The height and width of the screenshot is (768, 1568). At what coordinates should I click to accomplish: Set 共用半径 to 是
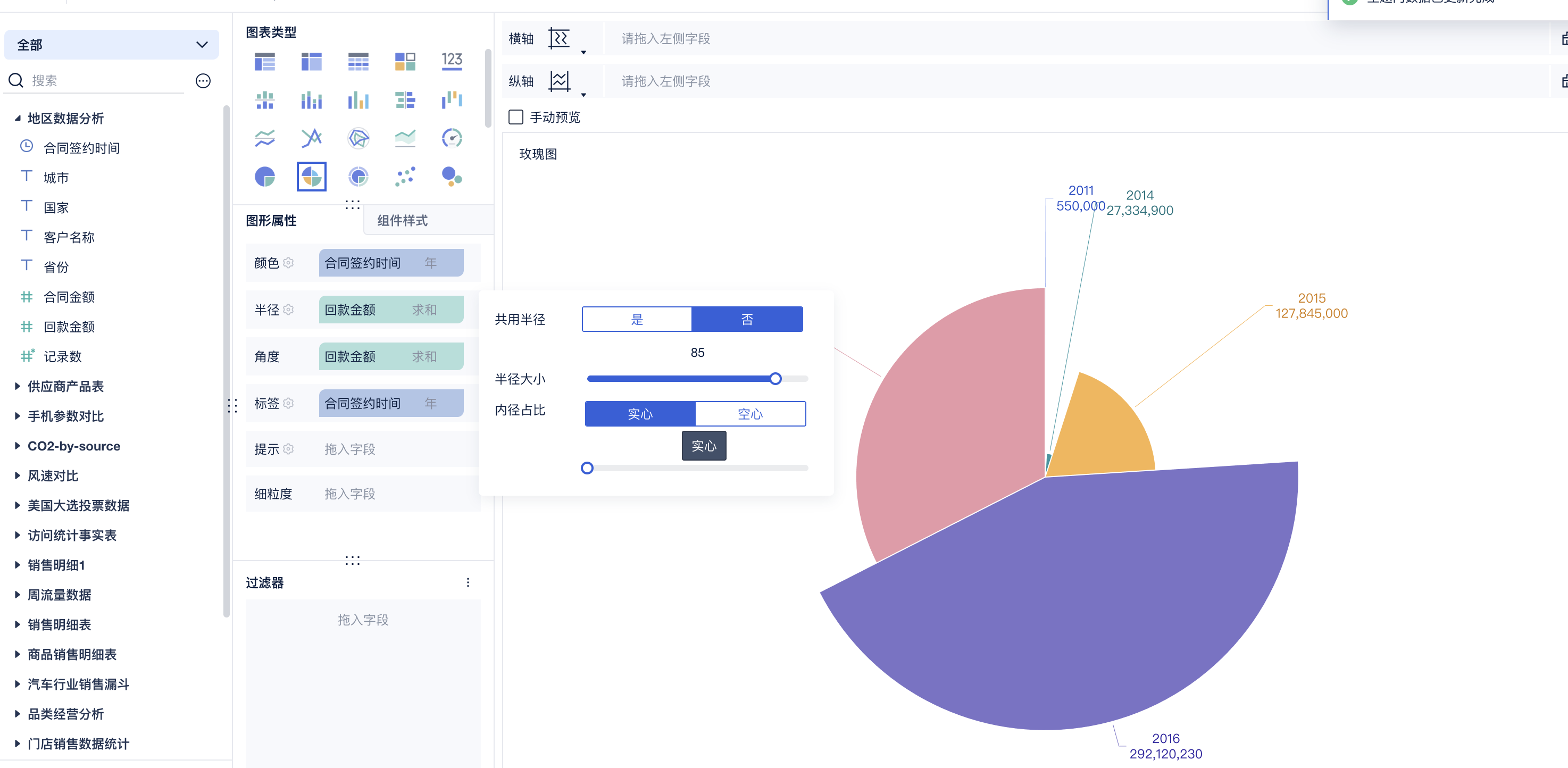[x=637, y=319]
